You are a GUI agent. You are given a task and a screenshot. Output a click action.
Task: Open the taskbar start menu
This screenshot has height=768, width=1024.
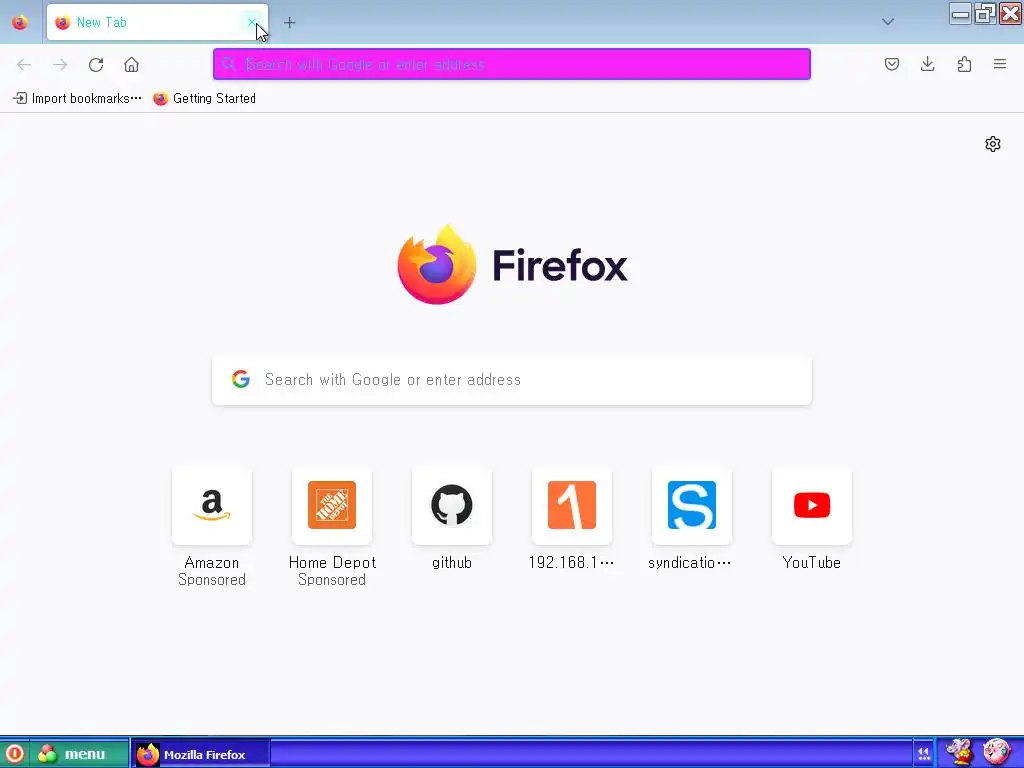pos(77,754)
